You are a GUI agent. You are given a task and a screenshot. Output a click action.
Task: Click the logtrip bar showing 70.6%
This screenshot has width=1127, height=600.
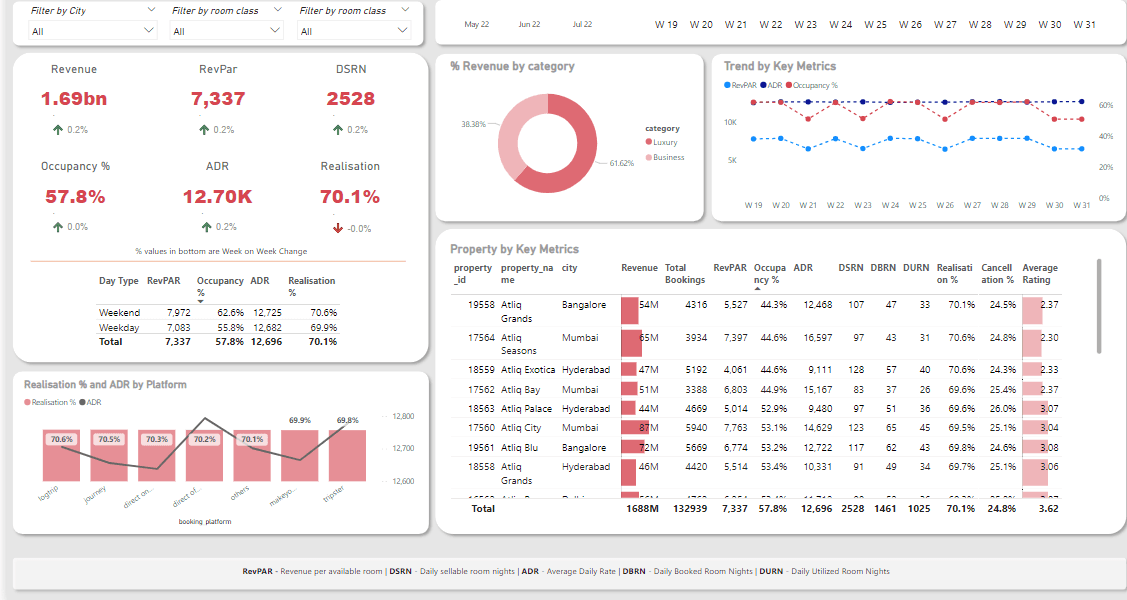[x=61, y=456]
